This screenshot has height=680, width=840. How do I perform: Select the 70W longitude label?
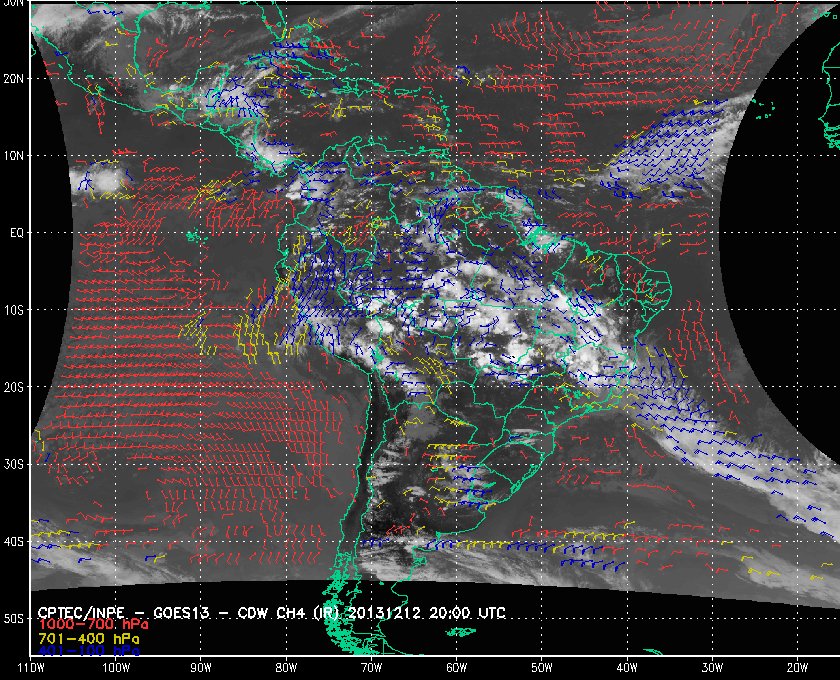pyautogui.click(x=371, y=668)
